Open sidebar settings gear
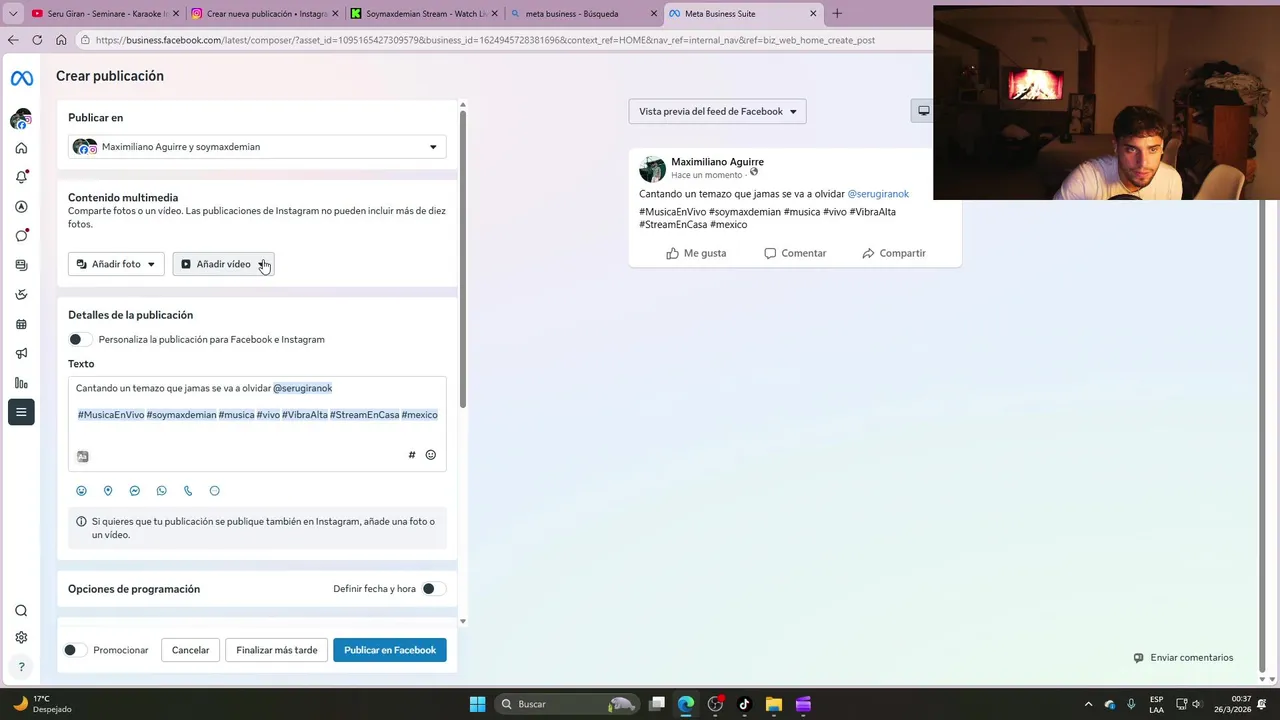The image size is (1280, 720). [x=21, y=638]
